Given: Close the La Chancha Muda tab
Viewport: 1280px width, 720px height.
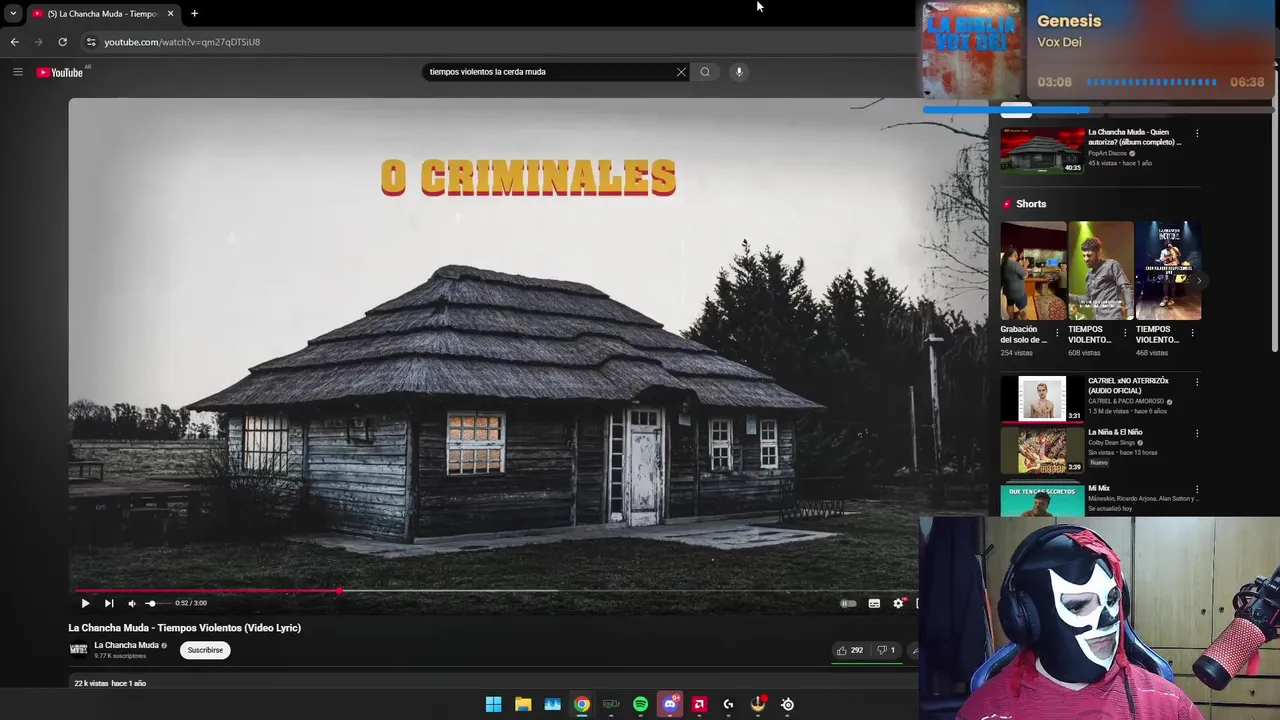Looking at the screenshot, I should tap(170, 14).
